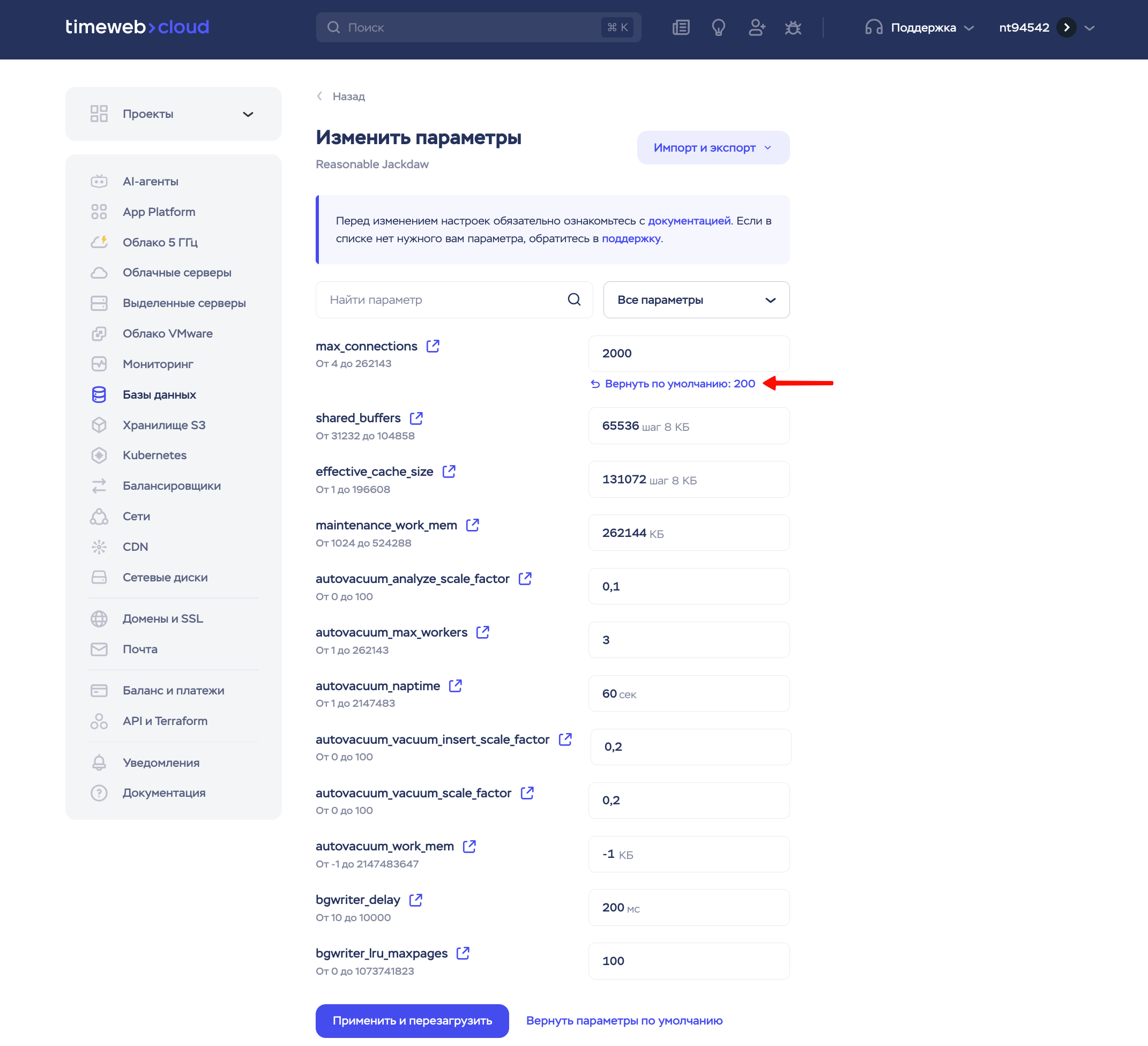Click the magnifier icon in parameter search
This screenshot has width=1148, height=1046.
[x=574, y=300]
